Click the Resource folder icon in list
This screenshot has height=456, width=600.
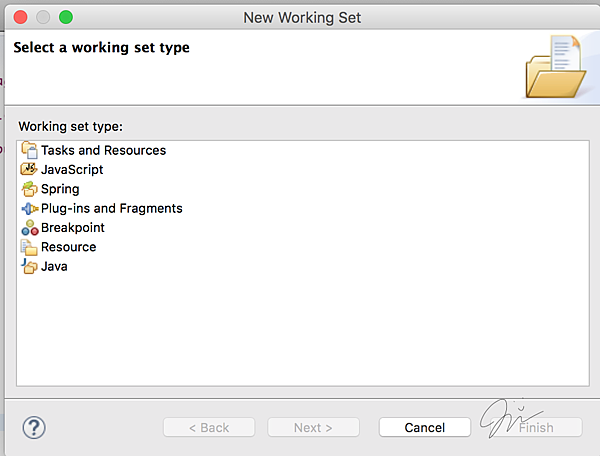click(x=28, y=247)
